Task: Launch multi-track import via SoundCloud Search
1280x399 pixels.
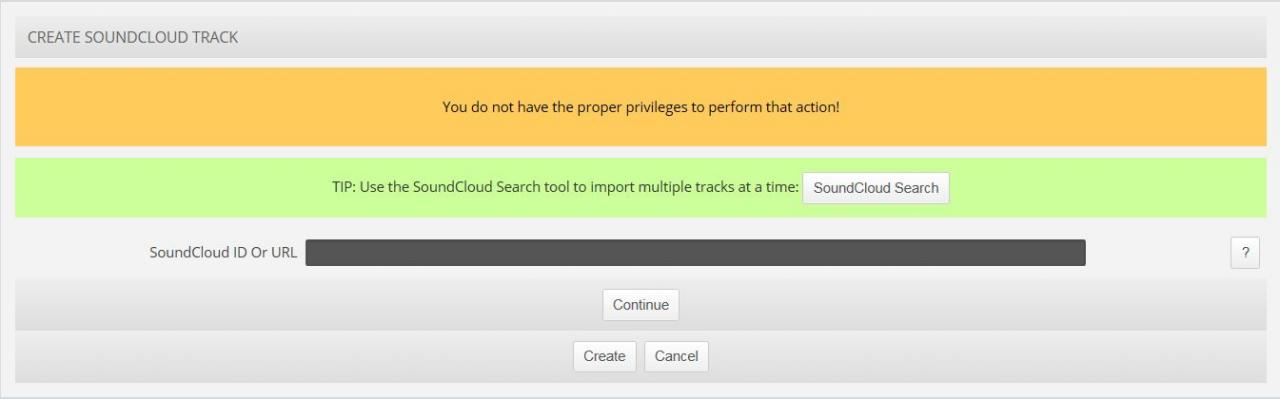Action: point(876,188)
